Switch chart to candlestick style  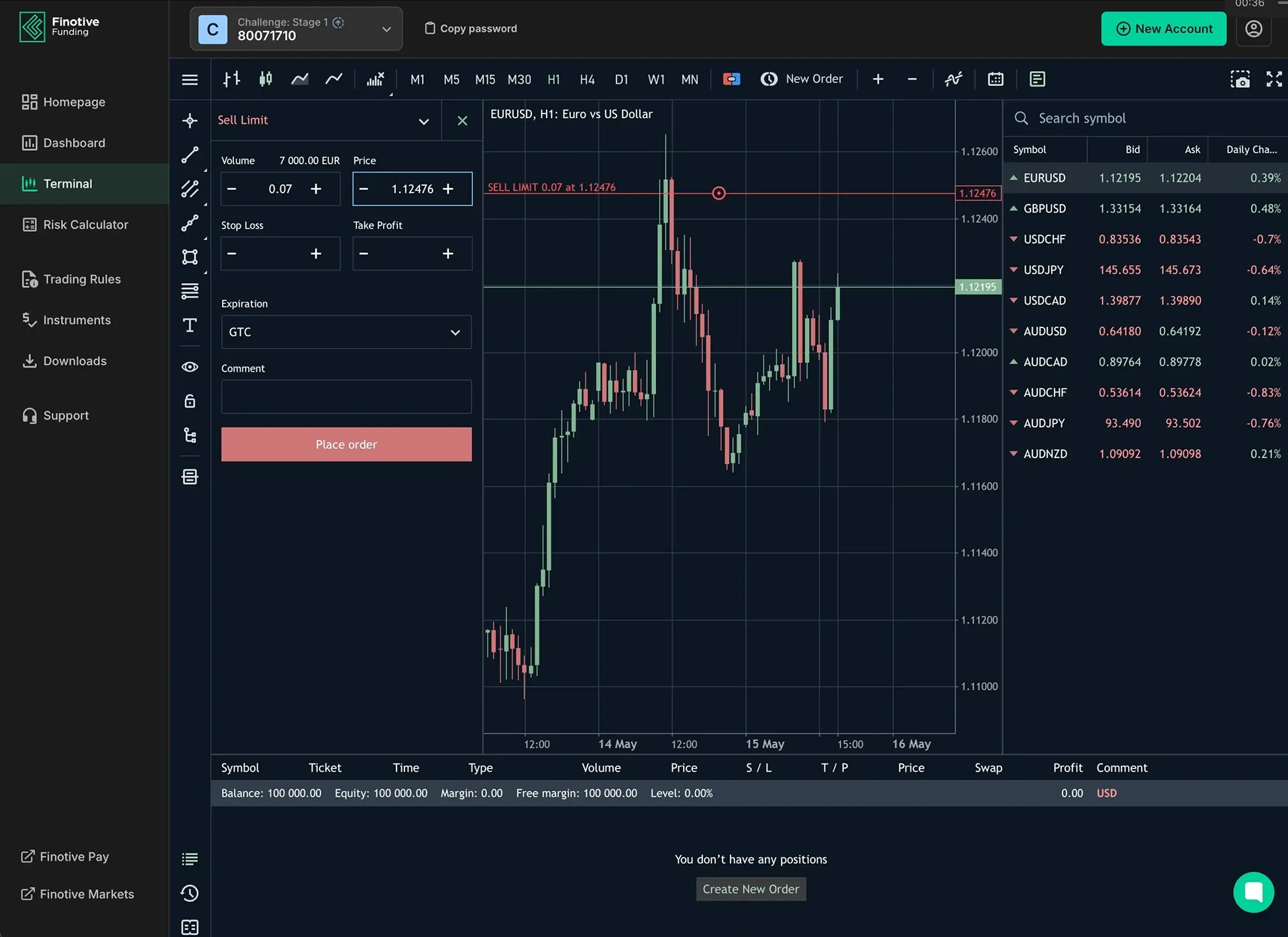pyautogui.click(x=266, y=79)
